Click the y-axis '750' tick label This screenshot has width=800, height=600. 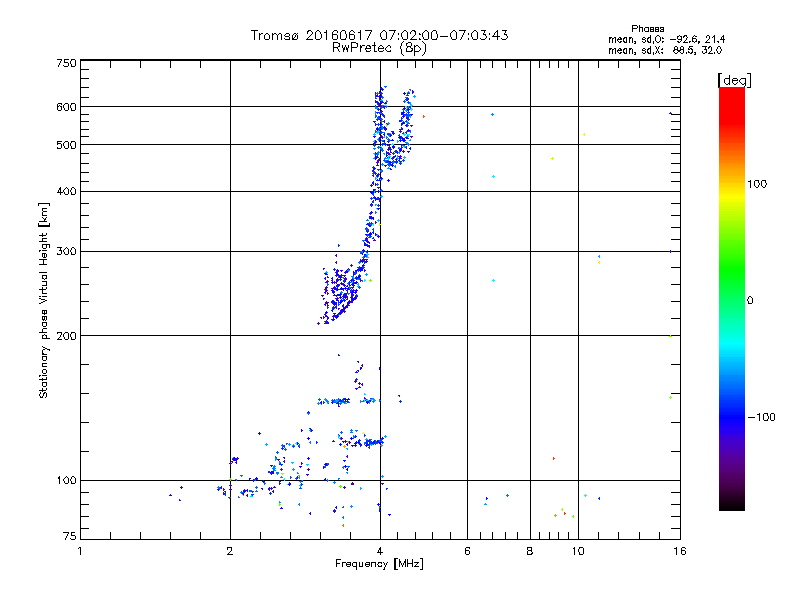pos(66,63)
